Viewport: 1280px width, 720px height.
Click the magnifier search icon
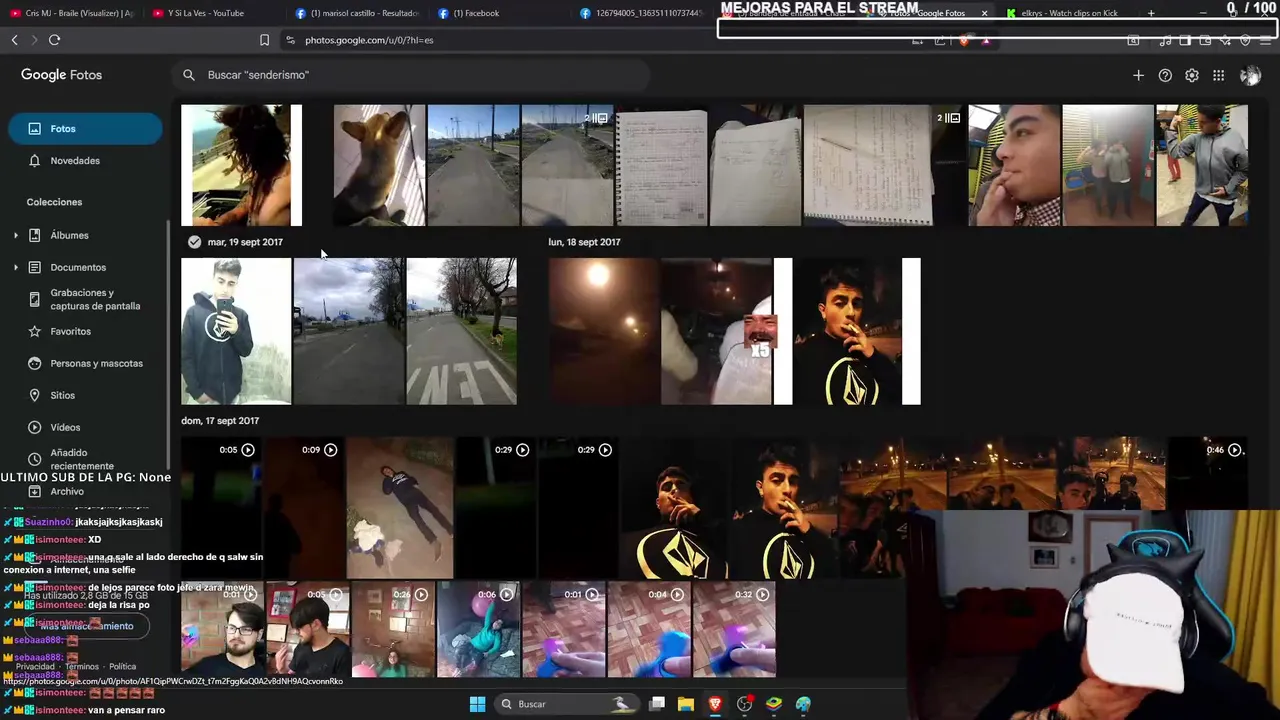tap(189, 75)
